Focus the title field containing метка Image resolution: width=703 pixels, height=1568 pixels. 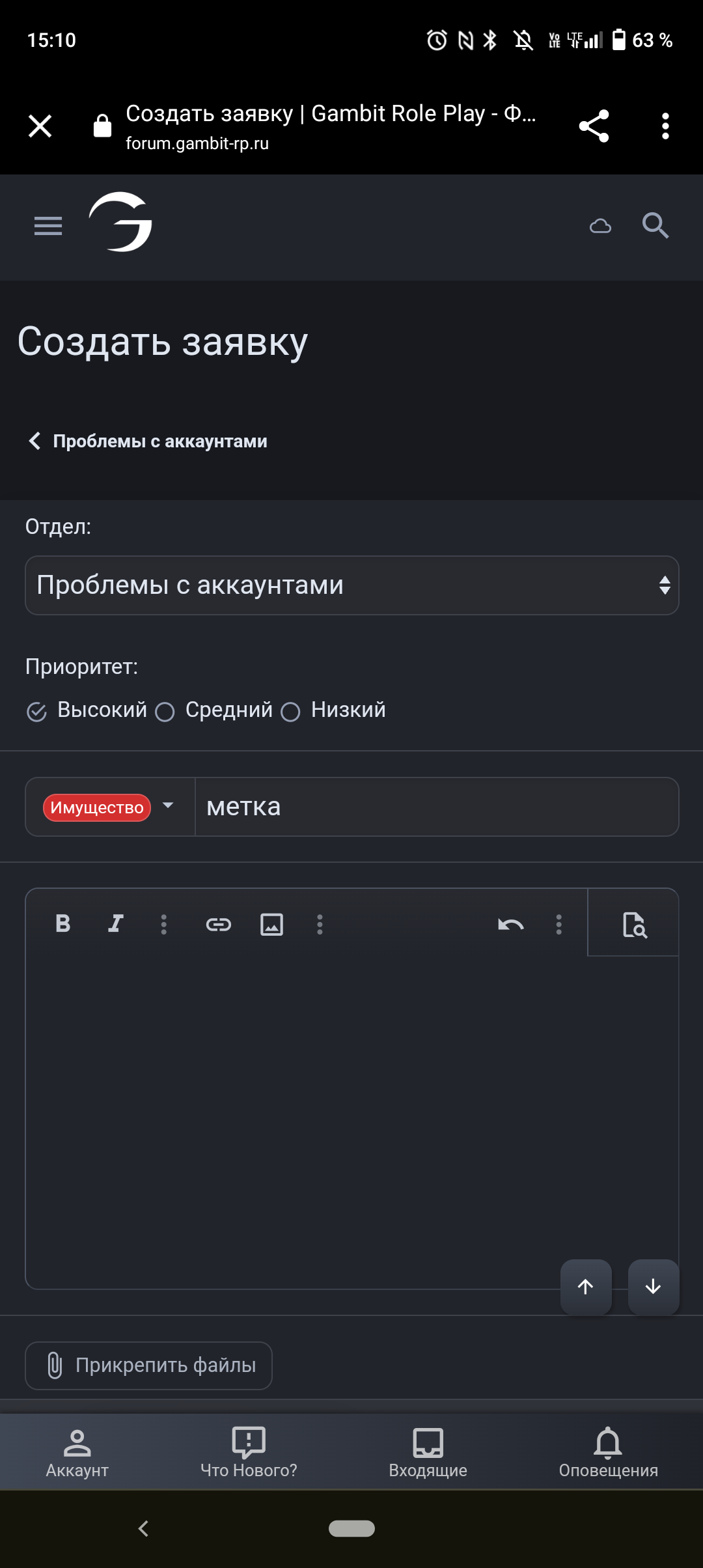437,807
